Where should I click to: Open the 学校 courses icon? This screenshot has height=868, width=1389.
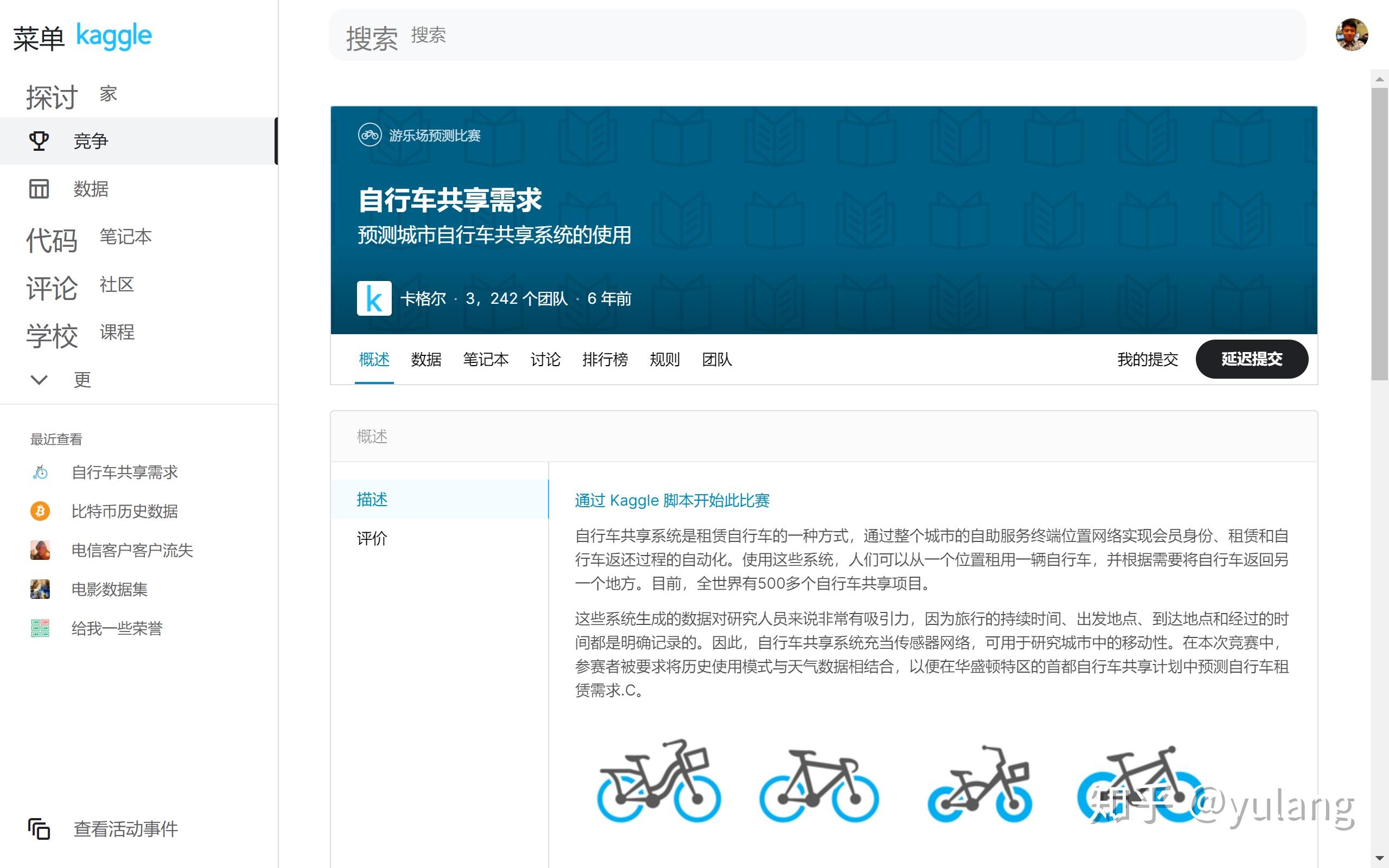coord(52,336)
